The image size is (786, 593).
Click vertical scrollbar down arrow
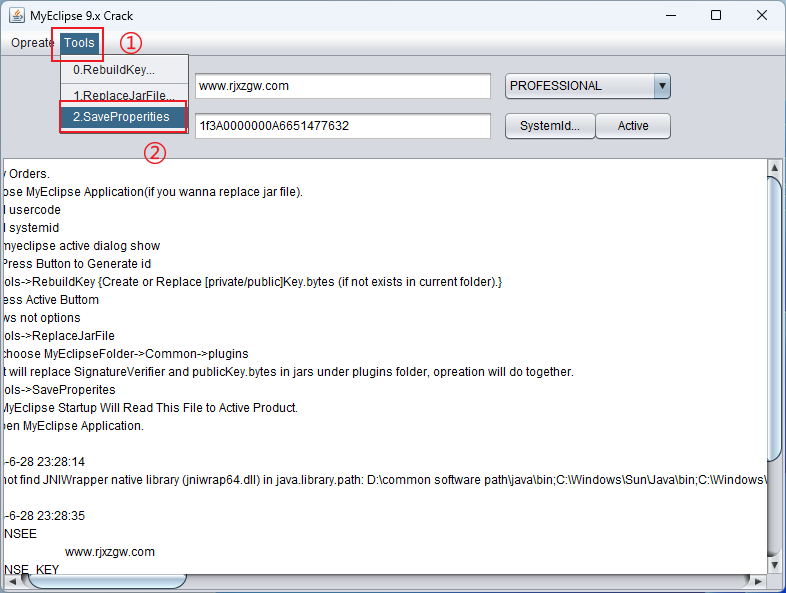coord(774,565)
